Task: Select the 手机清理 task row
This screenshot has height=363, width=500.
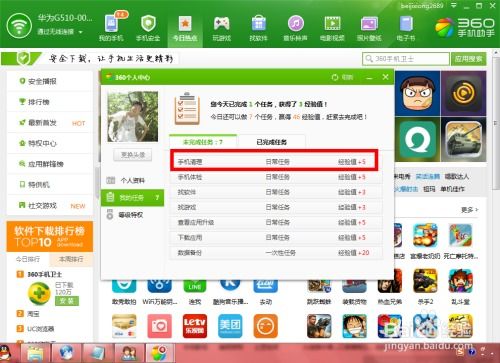Action: [x=274, y=162]
